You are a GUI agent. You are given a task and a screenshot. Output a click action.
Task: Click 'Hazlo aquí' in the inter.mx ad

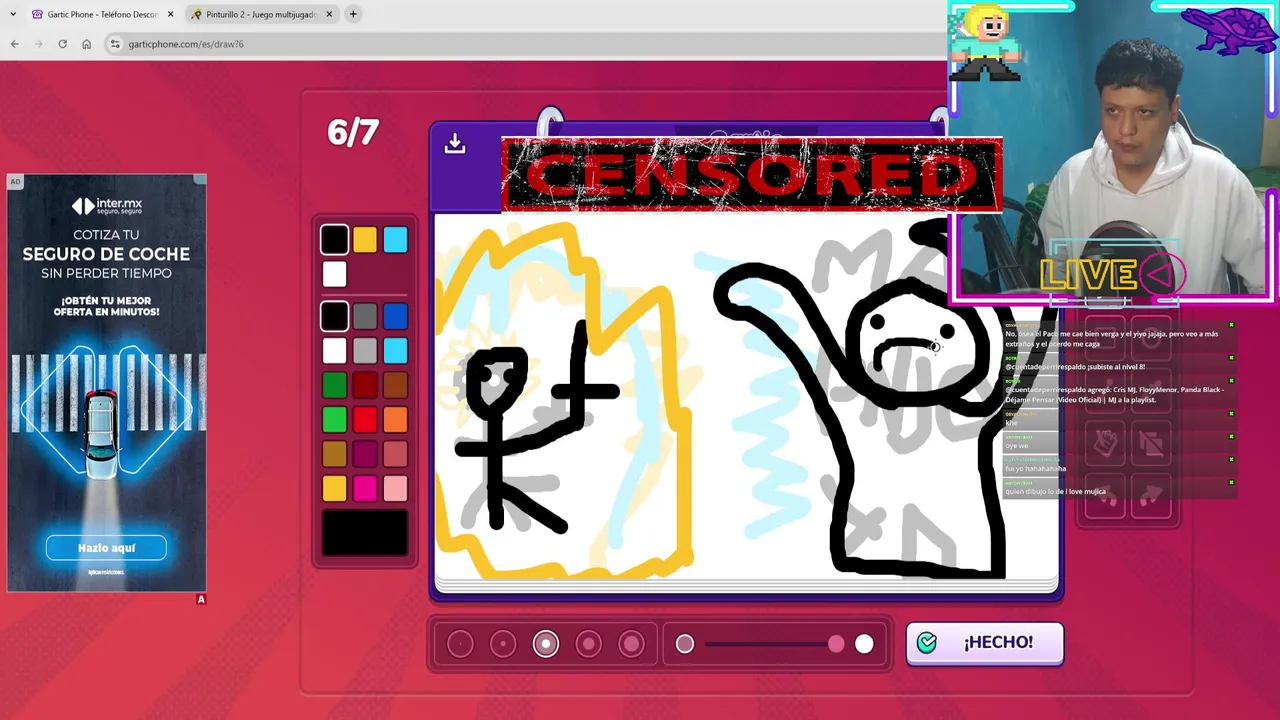tap(106, 548)
